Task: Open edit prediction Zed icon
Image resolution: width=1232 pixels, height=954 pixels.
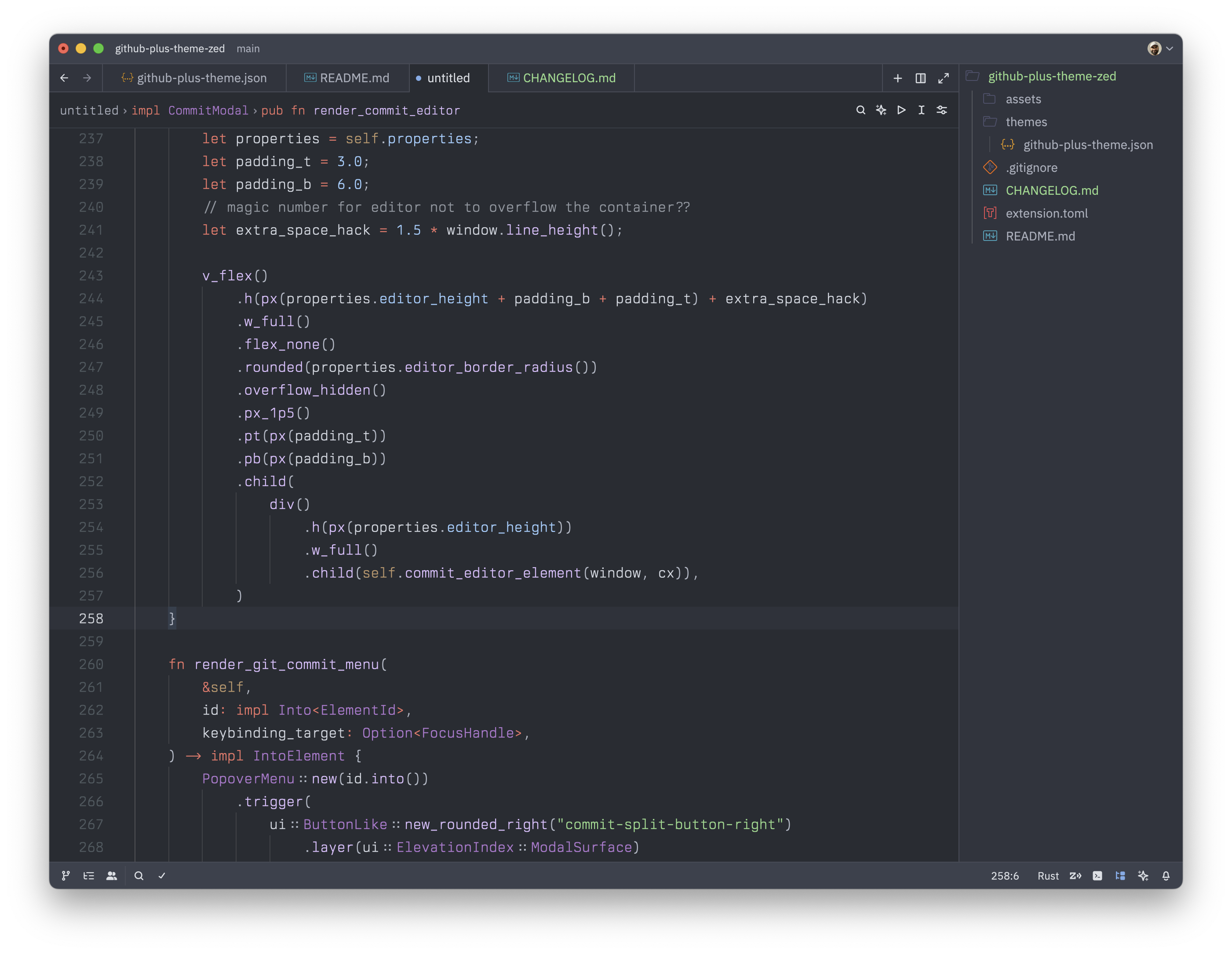Action: pyautogui.click(x=1075, y=876)
